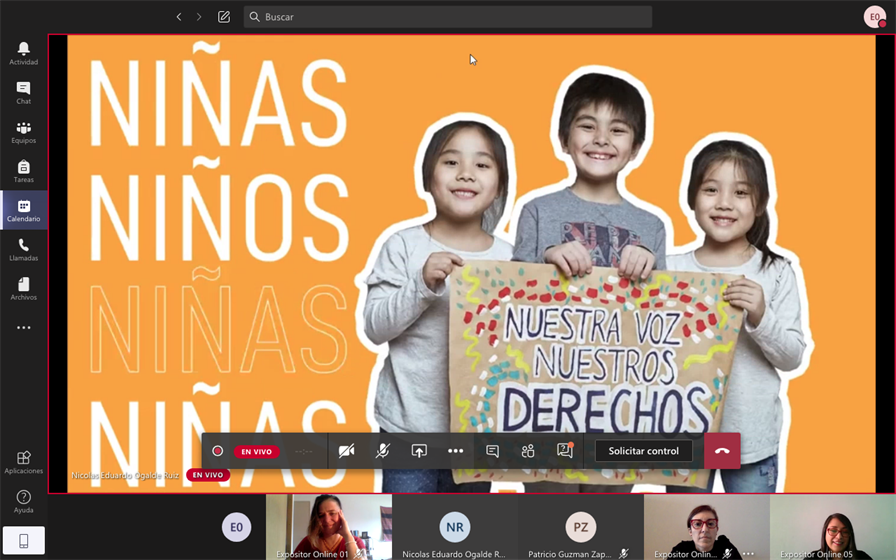Open Ayuda help menu

click(23, 501)
